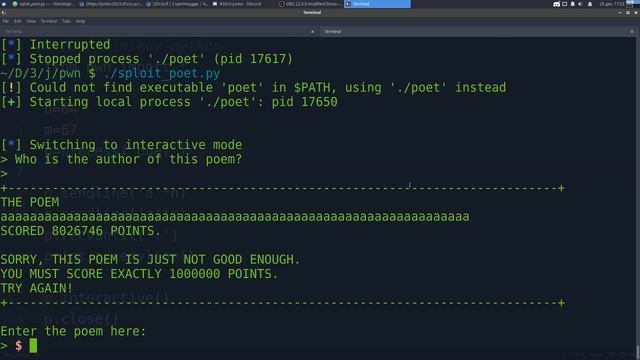Open the Discord tray icon
This screenshot has width=640, height=360.
556,4
